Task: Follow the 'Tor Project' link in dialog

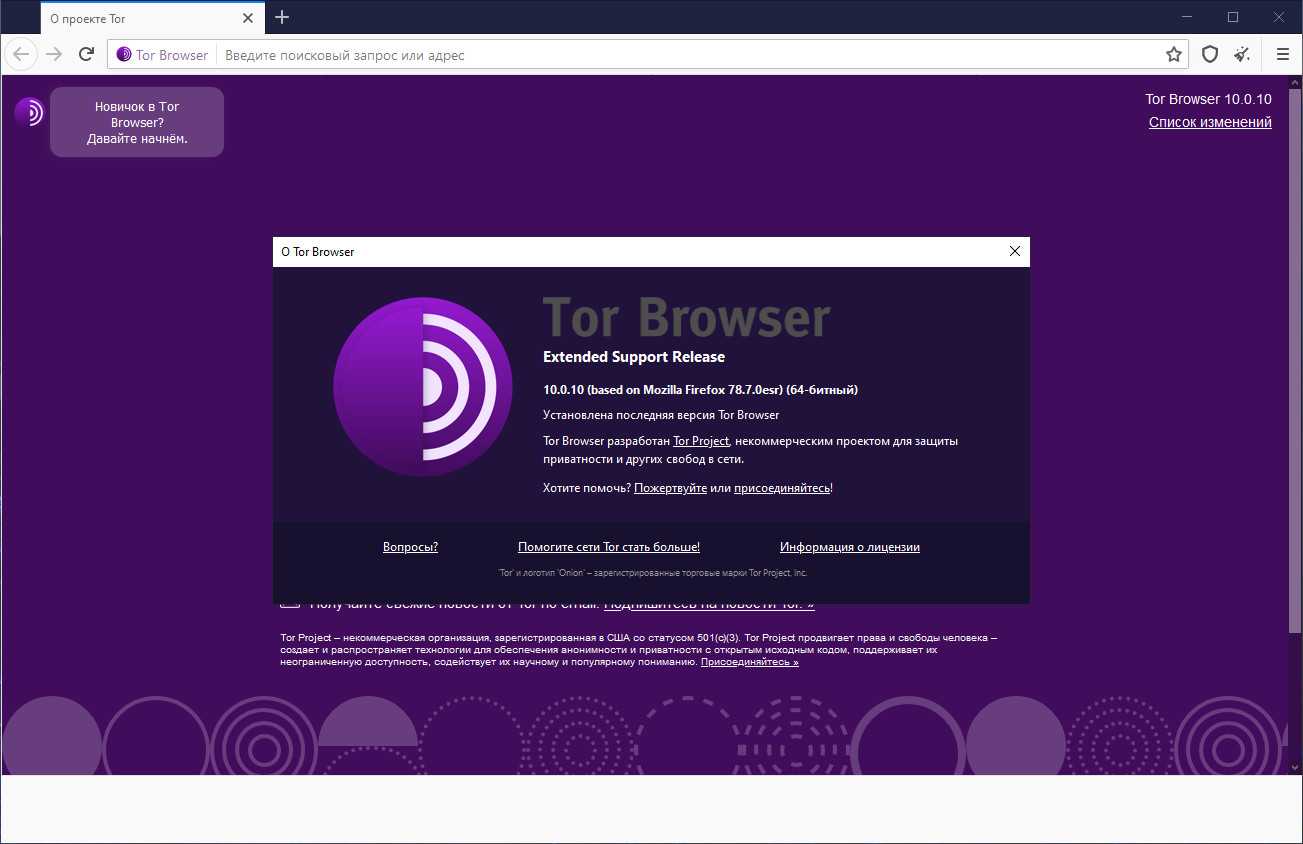Action: [701, 441]
